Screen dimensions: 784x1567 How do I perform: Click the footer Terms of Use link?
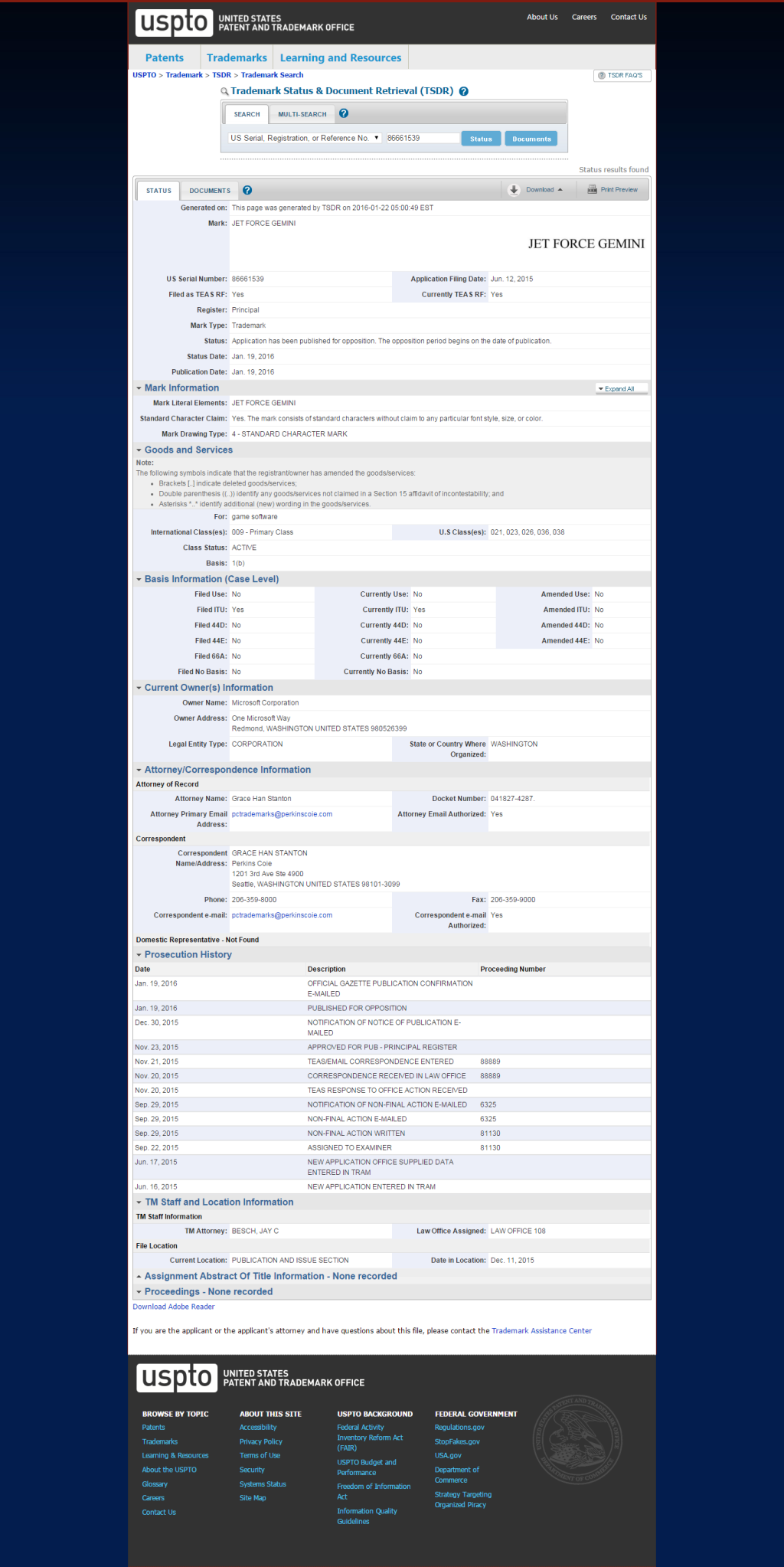pos(260,1455)
